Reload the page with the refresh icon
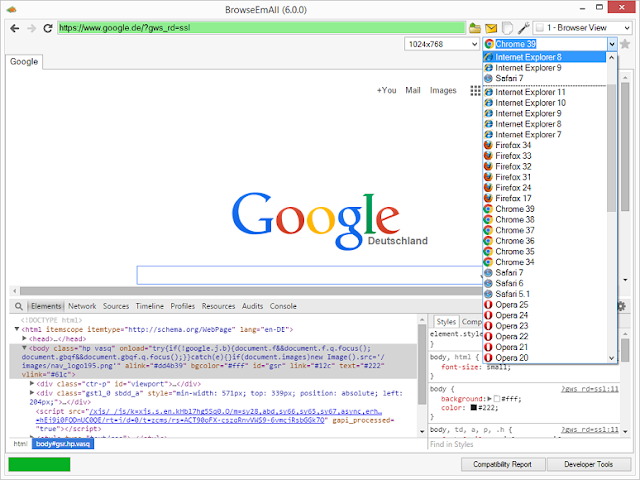 click(48, 28)
